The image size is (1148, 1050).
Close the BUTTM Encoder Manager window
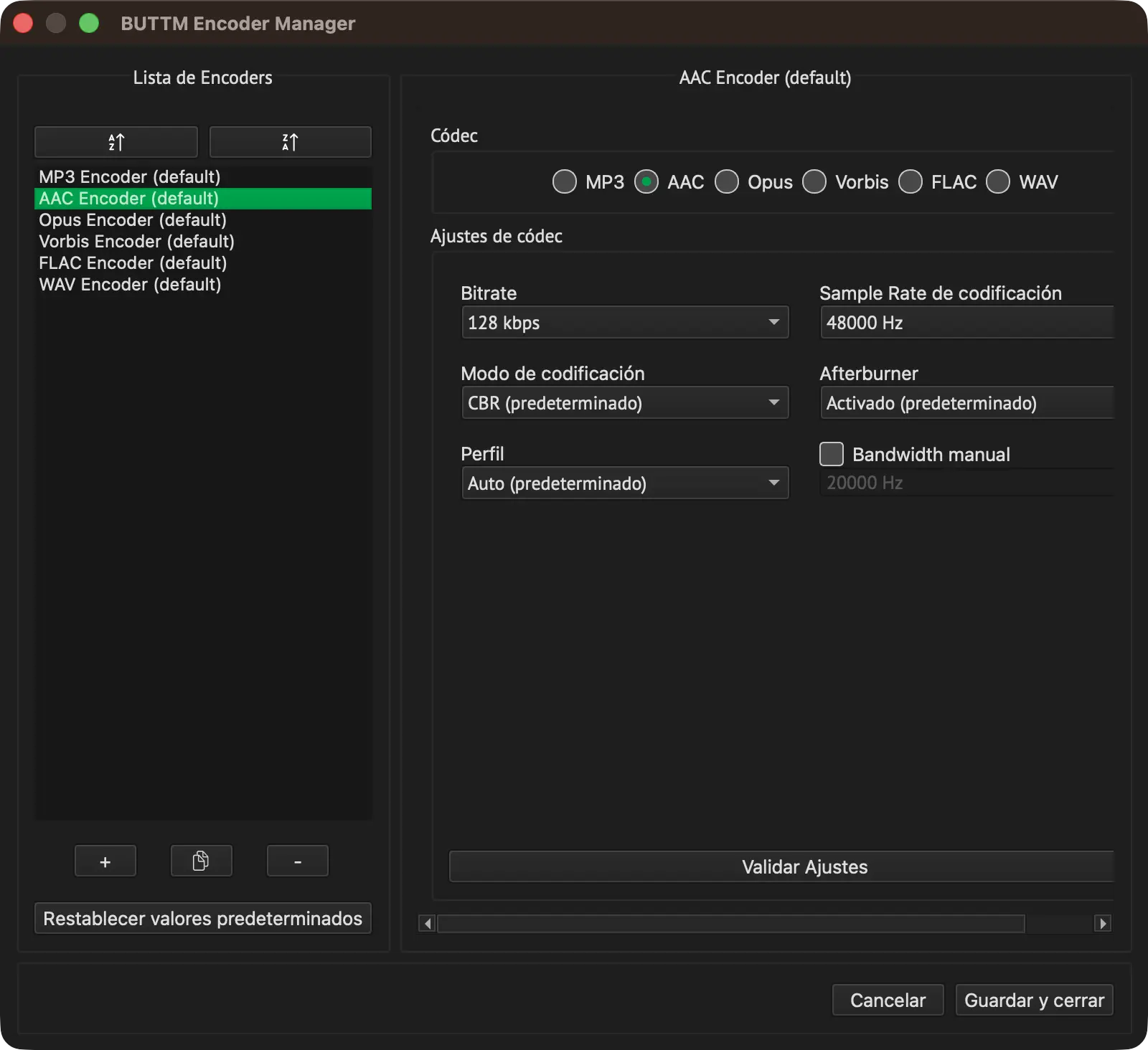[x=23, y=23]
